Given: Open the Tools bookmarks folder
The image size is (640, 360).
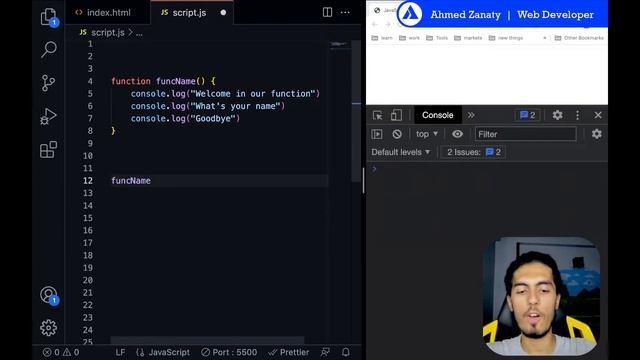Looking at the screenshot, I should click(437, 38).
